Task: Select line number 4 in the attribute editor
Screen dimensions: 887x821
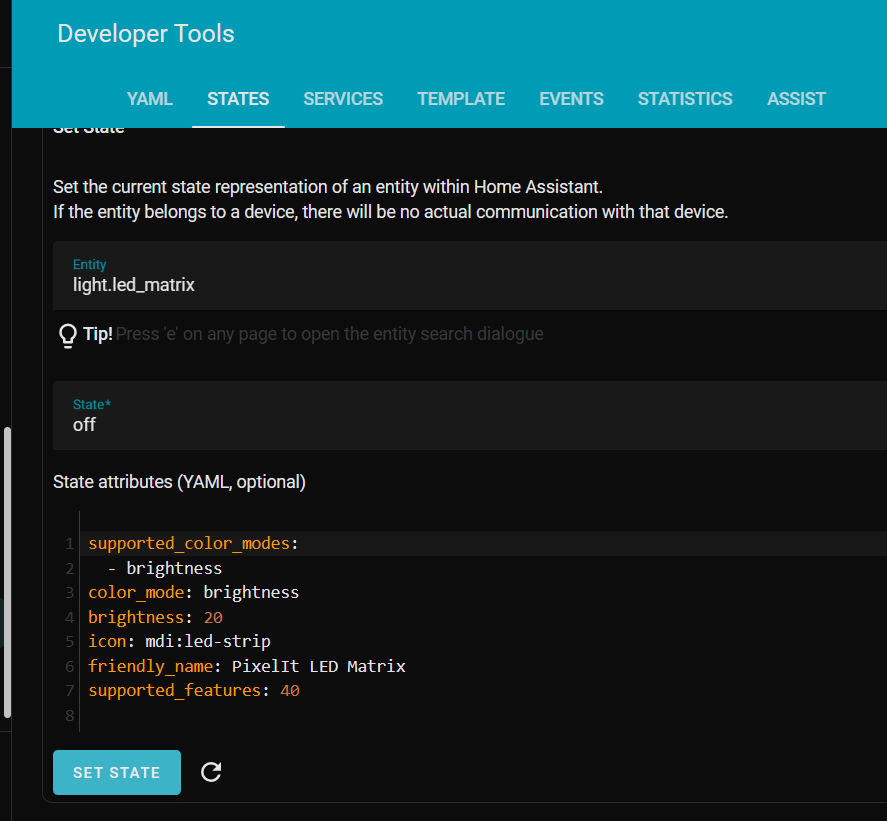Action: (x=68, y=616)
